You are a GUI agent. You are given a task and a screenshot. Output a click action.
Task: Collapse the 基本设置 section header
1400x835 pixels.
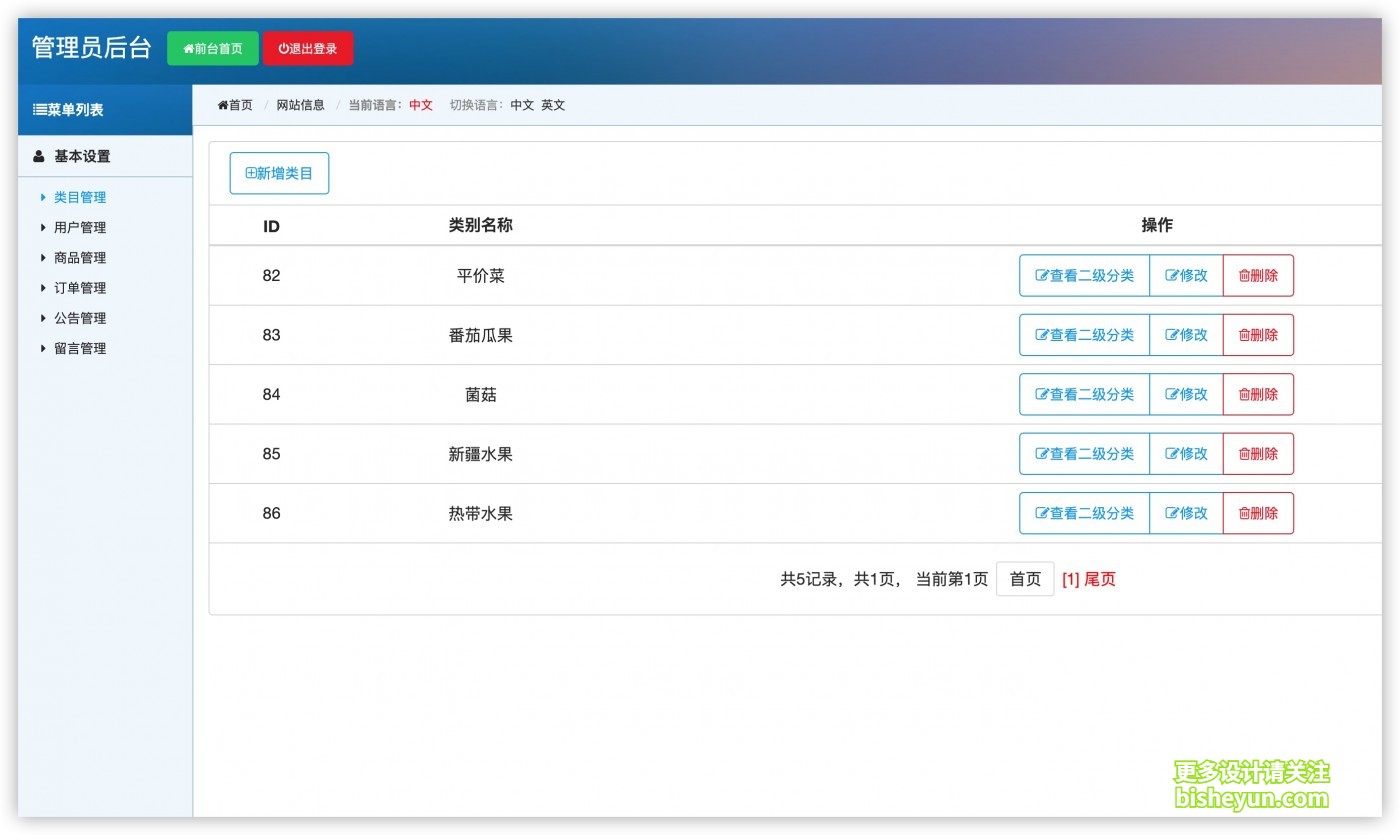pos(105,156)
